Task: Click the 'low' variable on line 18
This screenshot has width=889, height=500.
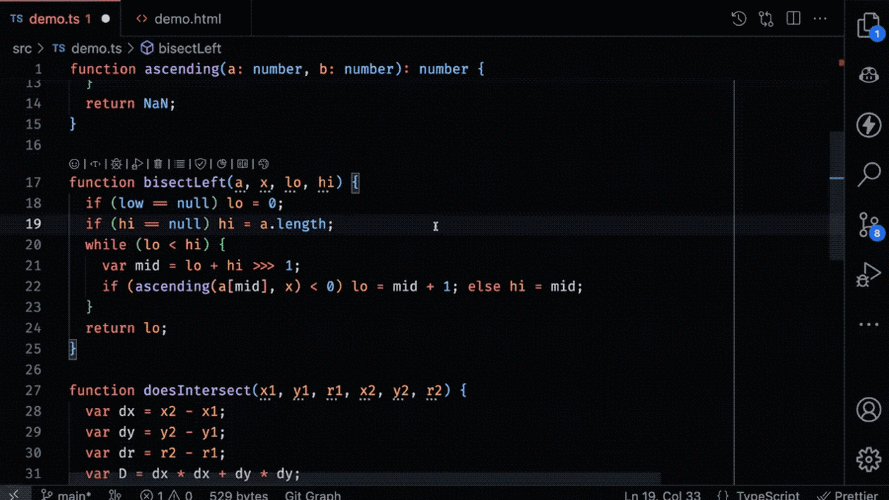Action: [x=131, y=204]
